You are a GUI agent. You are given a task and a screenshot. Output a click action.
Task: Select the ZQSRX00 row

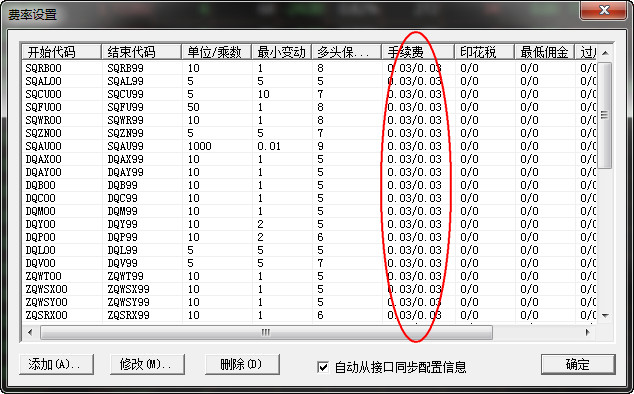point(309,315)
